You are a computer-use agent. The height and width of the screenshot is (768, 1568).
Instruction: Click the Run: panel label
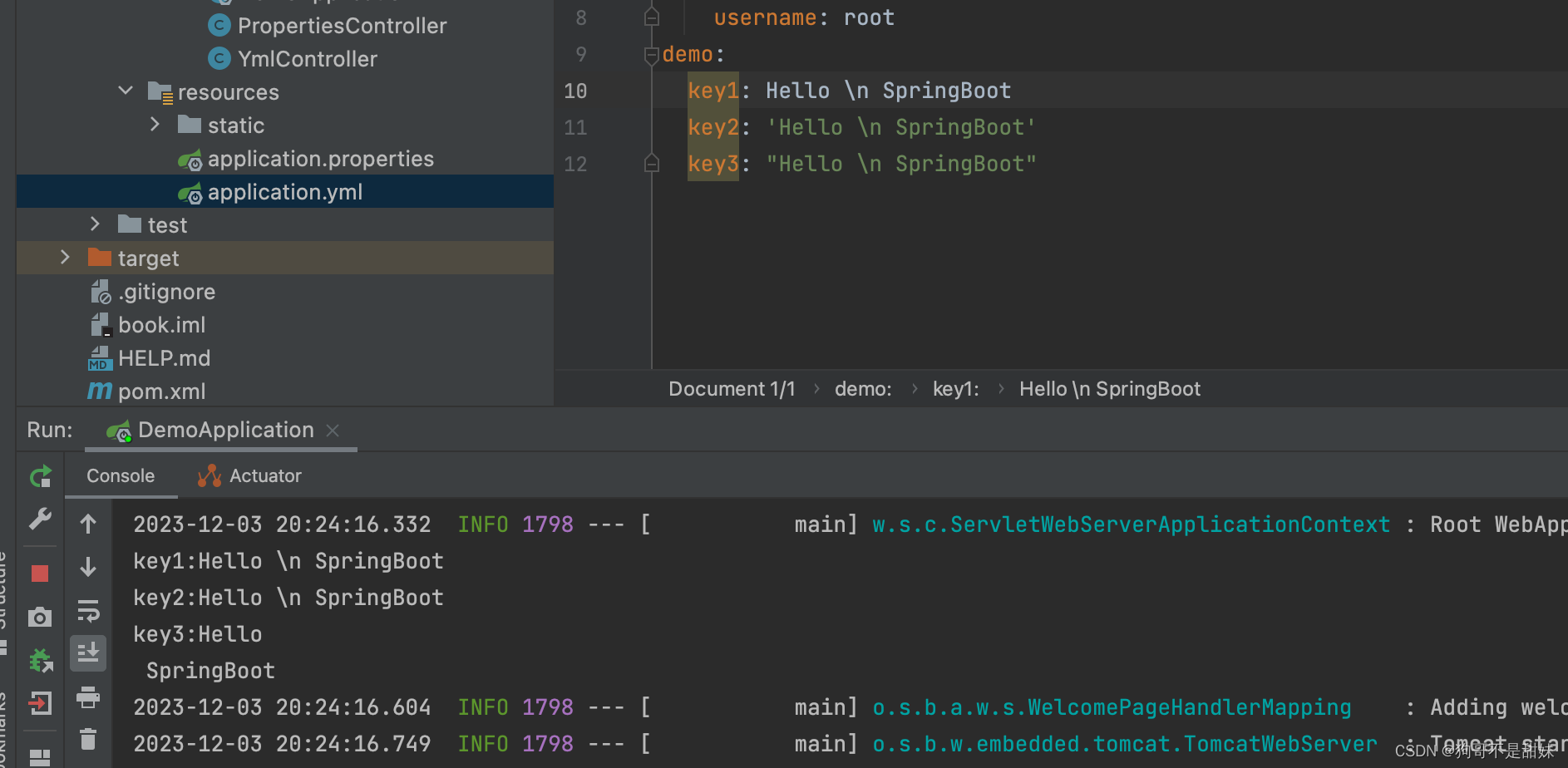[x=50, y=430]
